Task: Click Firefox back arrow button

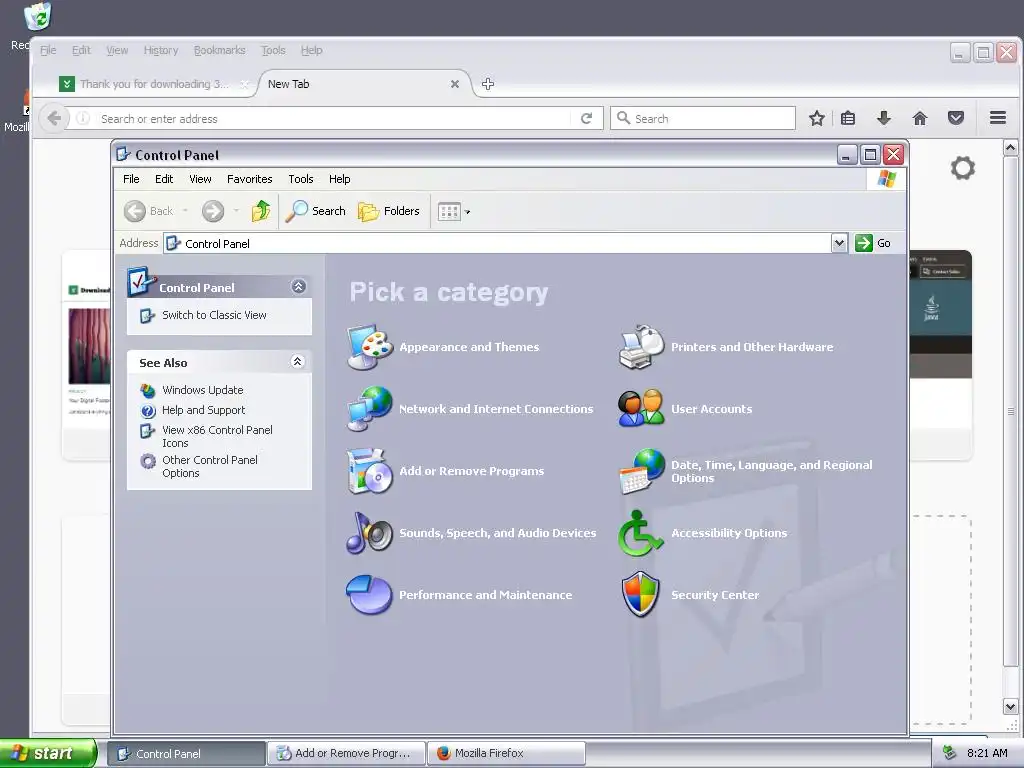Action: (x=54, y=118)
